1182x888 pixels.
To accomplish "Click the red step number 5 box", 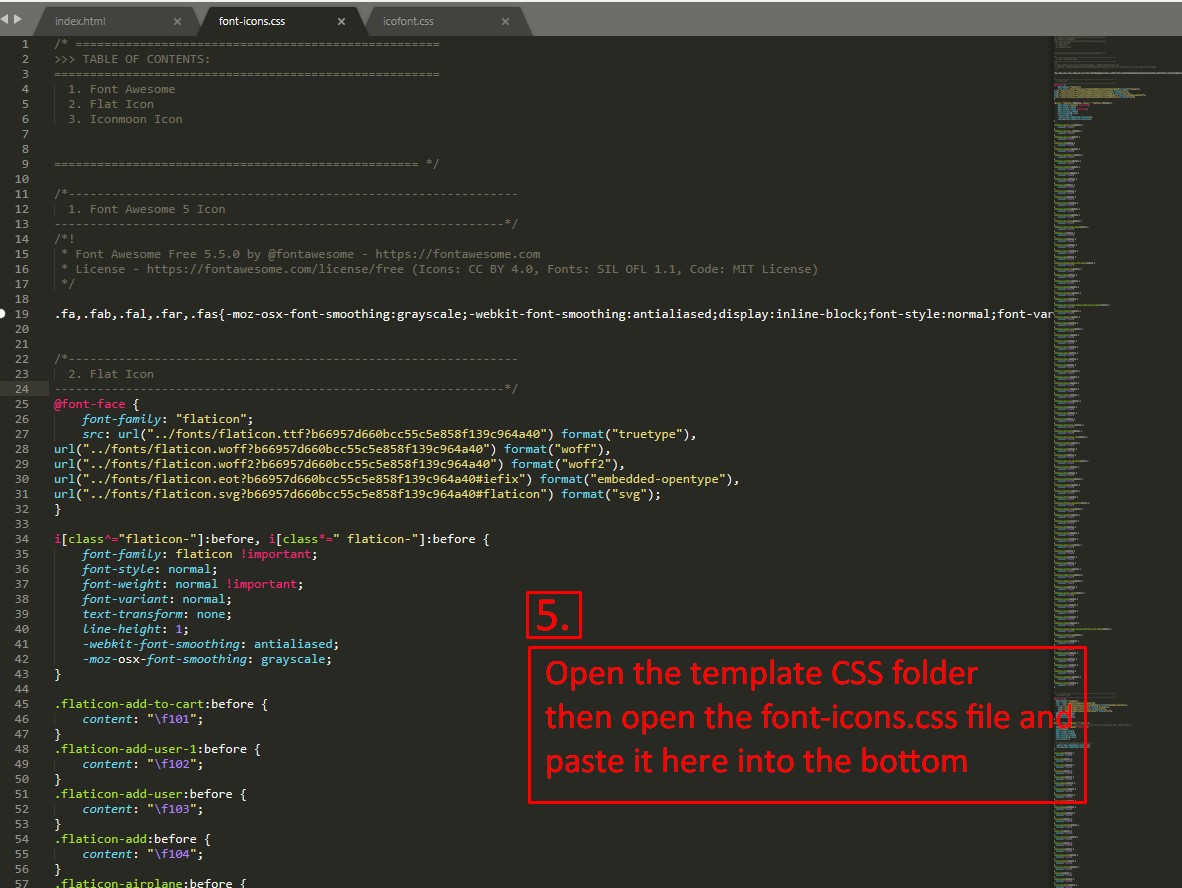I will (x=553, y=616).
